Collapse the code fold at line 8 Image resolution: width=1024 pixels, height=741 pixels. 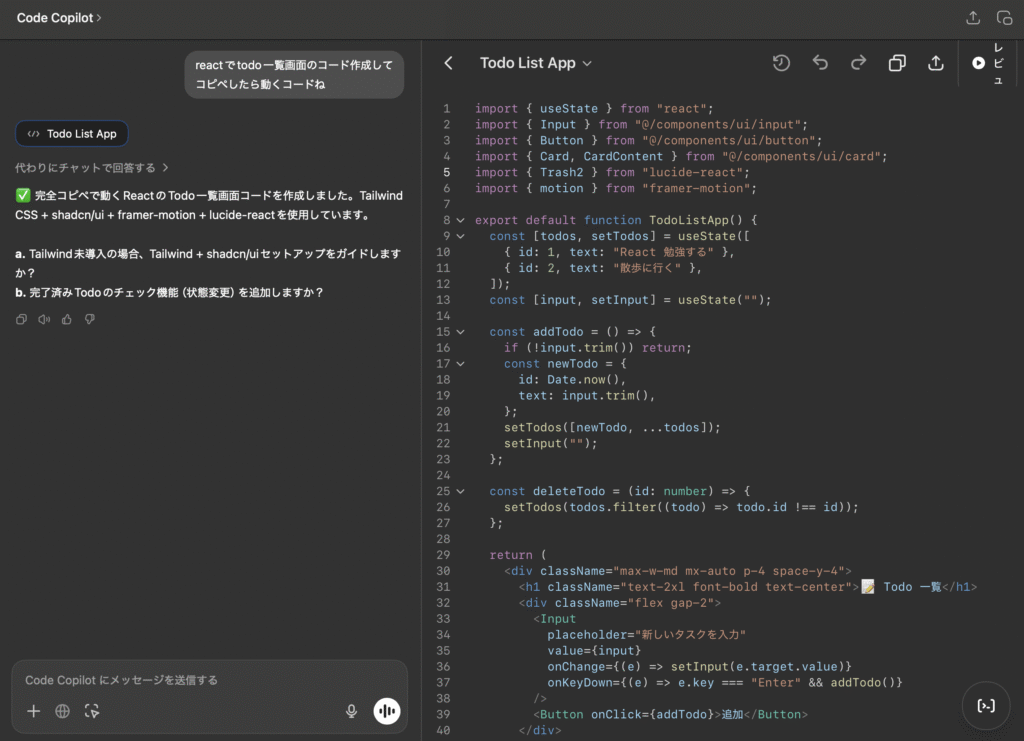pyautogui.click(x=460, y=220)
